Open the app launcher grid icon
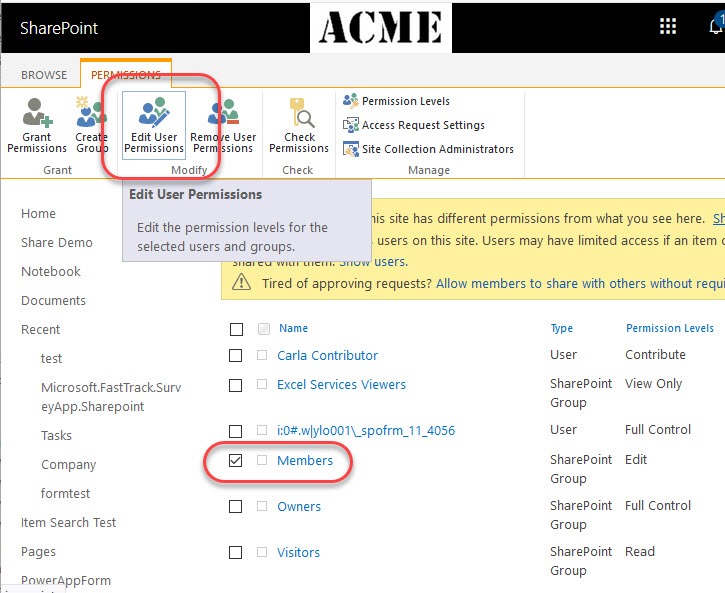Screen dimensions: 725x593 coord(669,27)
